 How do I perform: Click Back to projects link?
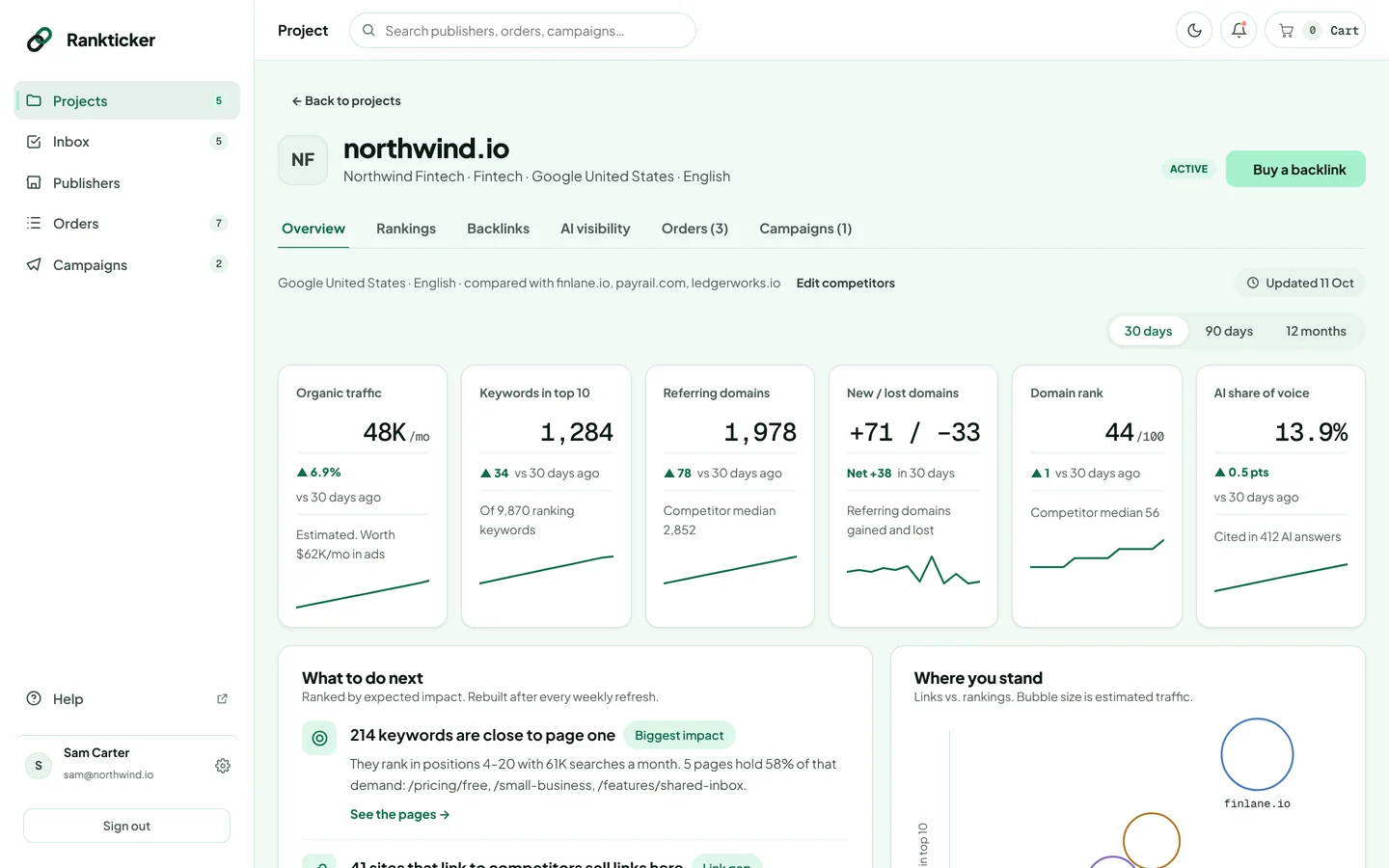click(346, 100)
